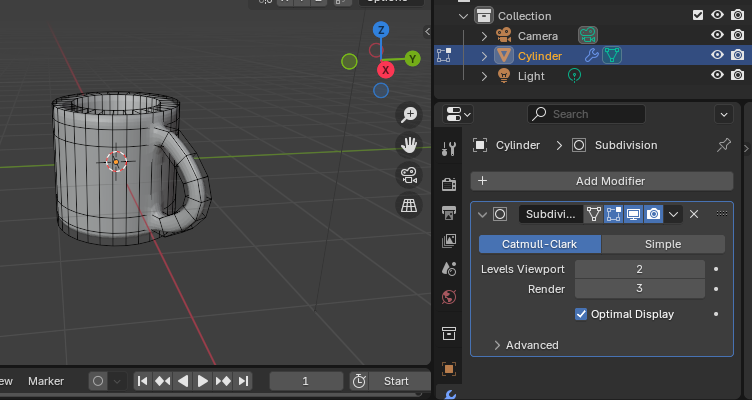This screenshot has height=400, width=752.
Task: Click the pan view hand icon
Action: (408, 145)
